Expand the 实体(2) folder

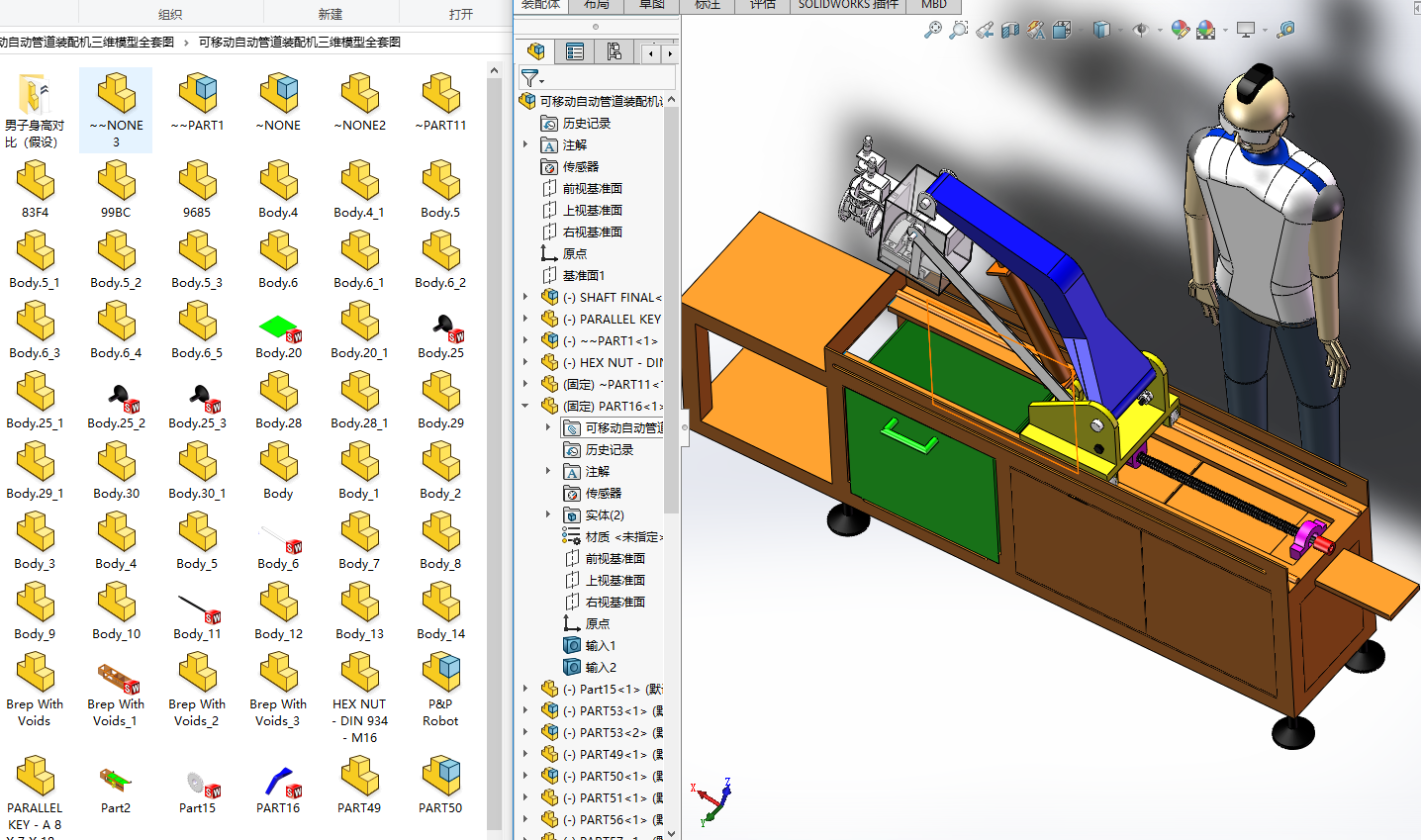pyautogui.click(x=548, y=514)
